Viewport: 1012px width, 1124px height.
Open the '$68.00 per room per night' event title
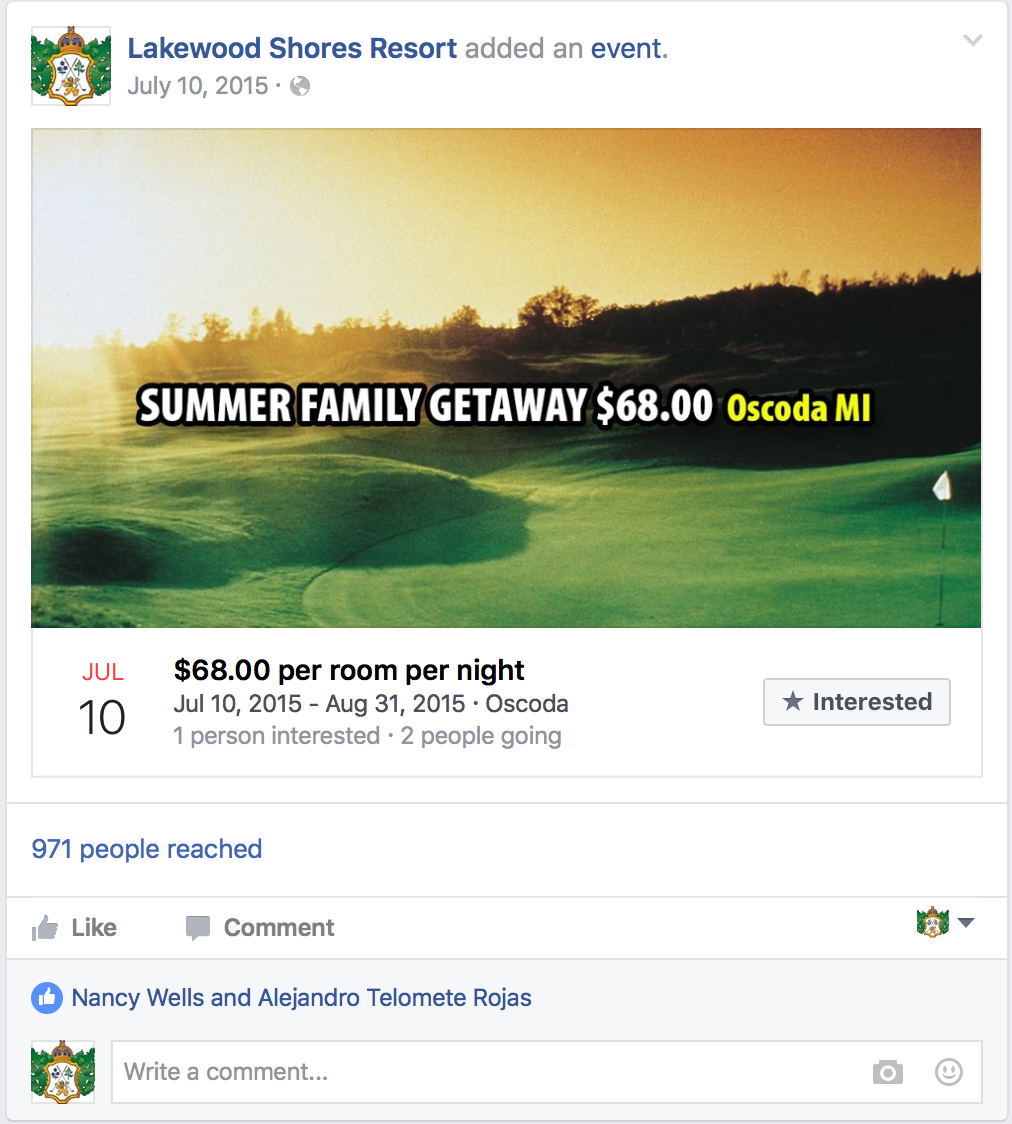tap(349, 670)
